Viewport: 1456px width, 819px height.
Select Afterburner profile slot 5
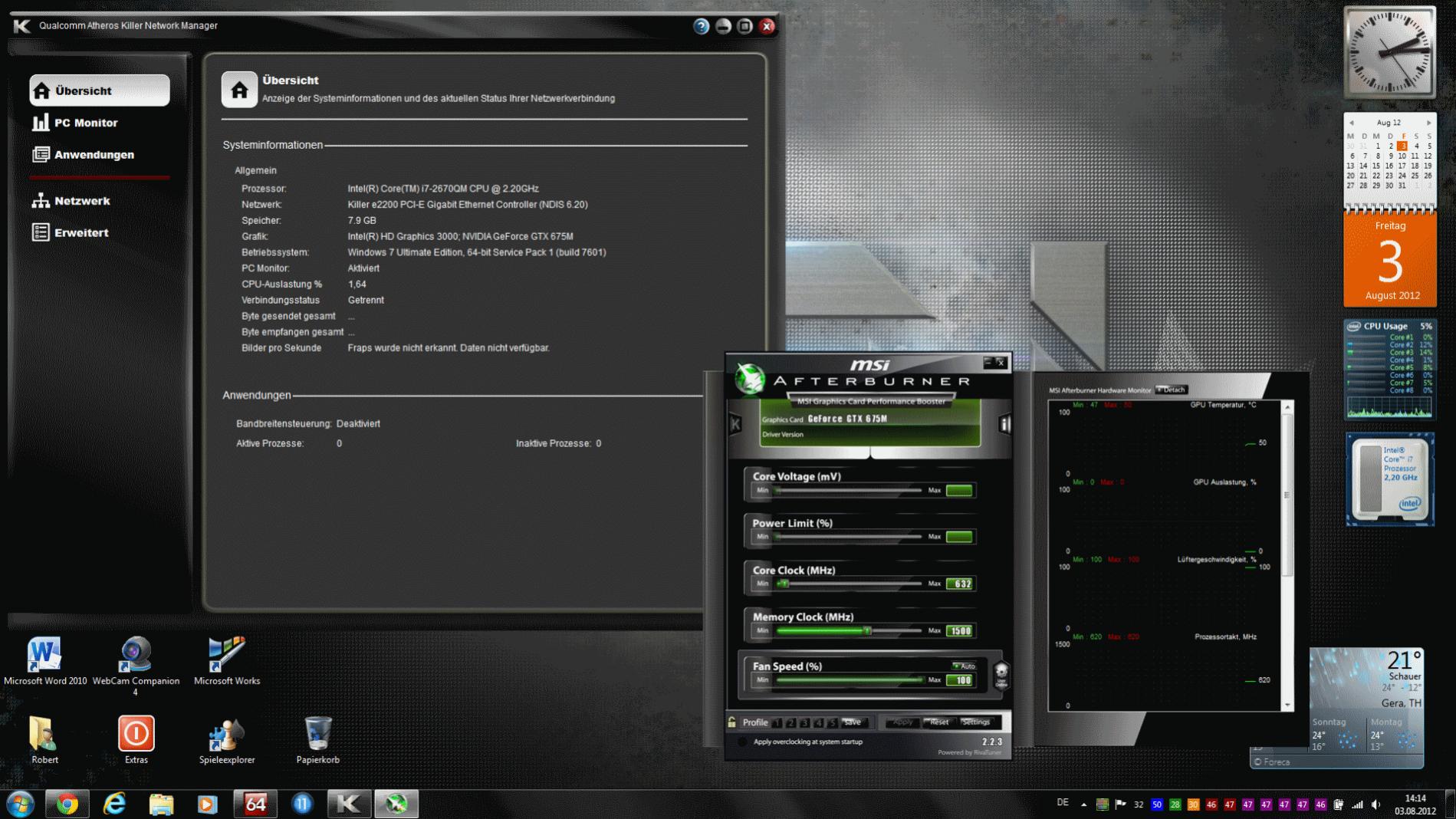point(833,722)
